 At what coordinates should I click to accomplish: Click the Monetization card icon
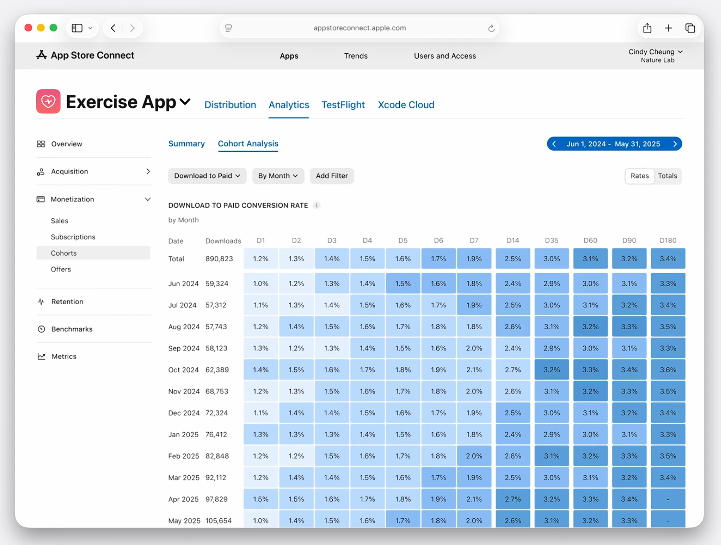point(41,199)
